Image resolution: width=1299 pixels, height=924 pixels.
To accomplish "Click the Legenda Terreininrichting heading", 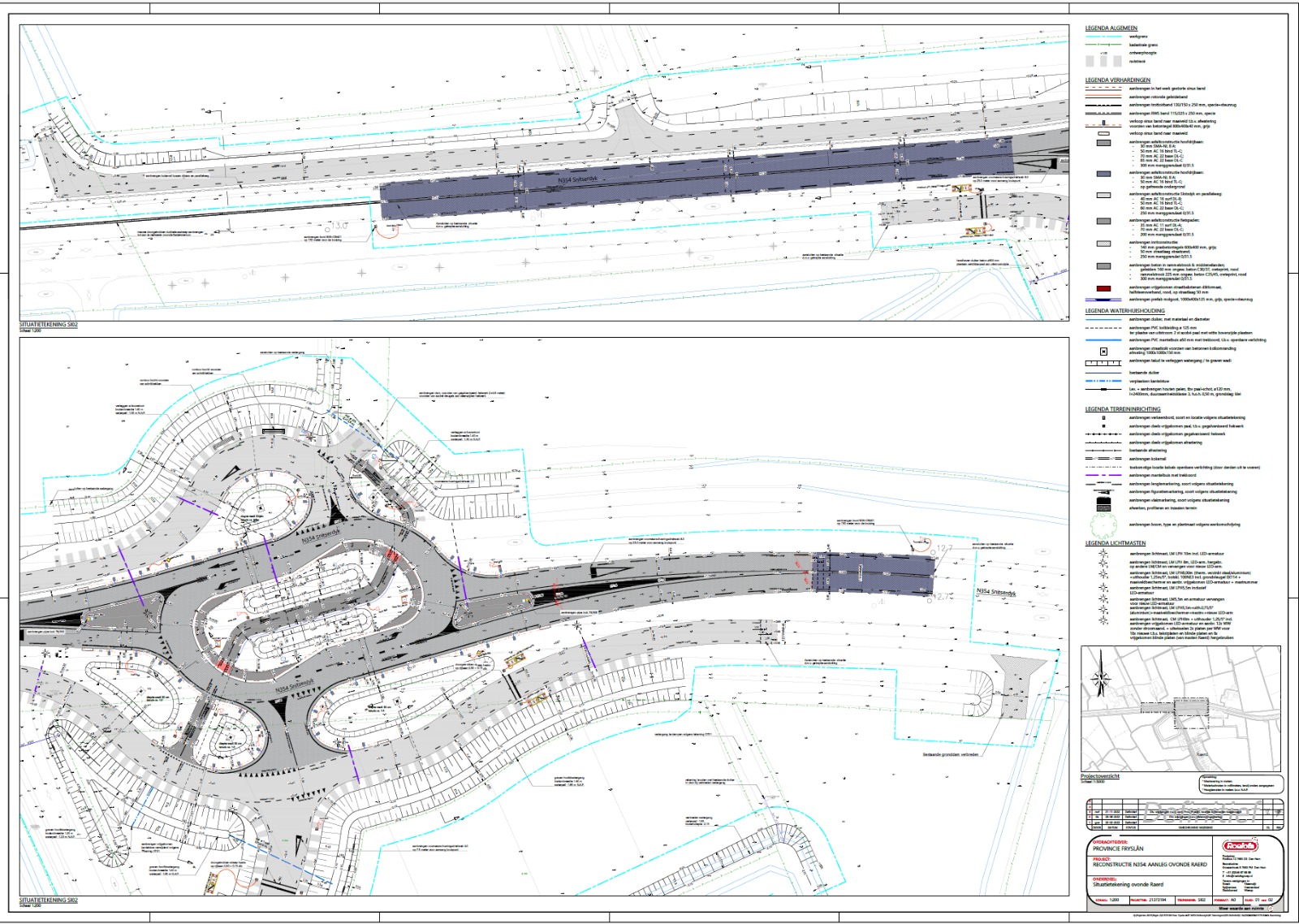I will (1123, 409).
